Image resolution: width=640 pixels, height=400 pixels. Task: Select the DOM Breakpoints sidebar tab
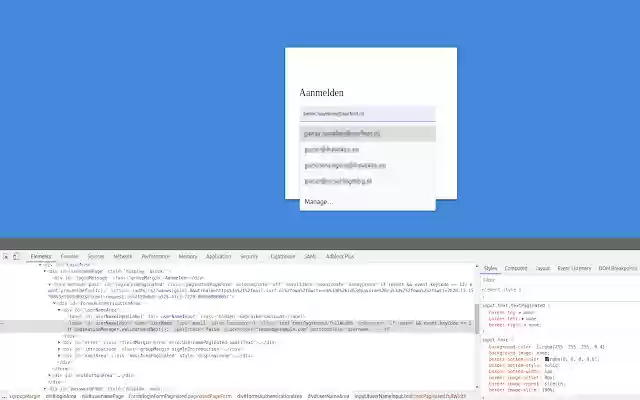[x=618, y=268]
